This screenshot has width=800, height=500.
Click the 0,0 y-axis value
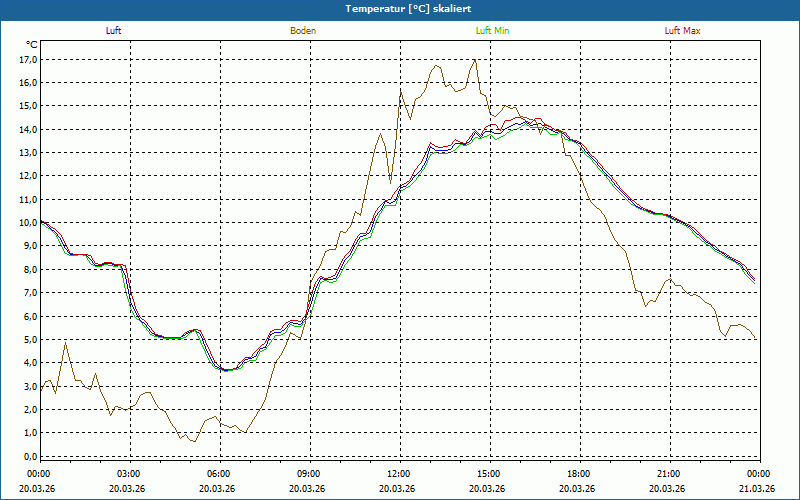coord(30,456)
